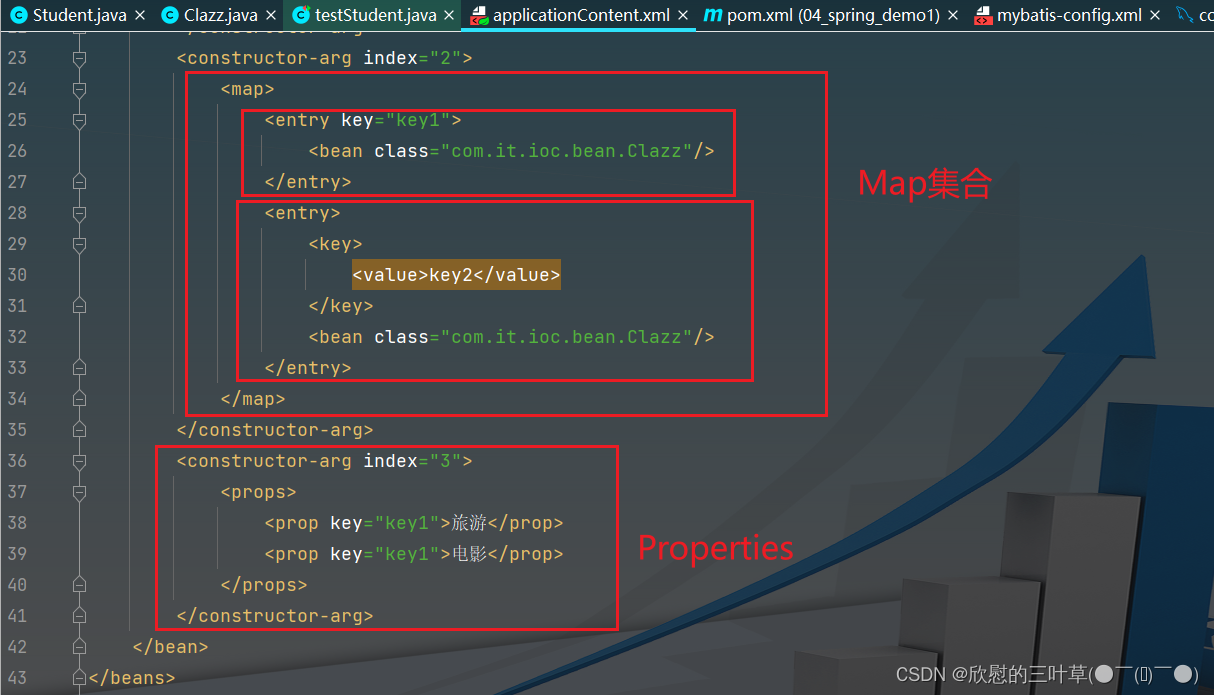Close the Clazz.java tab

point(270,16)
